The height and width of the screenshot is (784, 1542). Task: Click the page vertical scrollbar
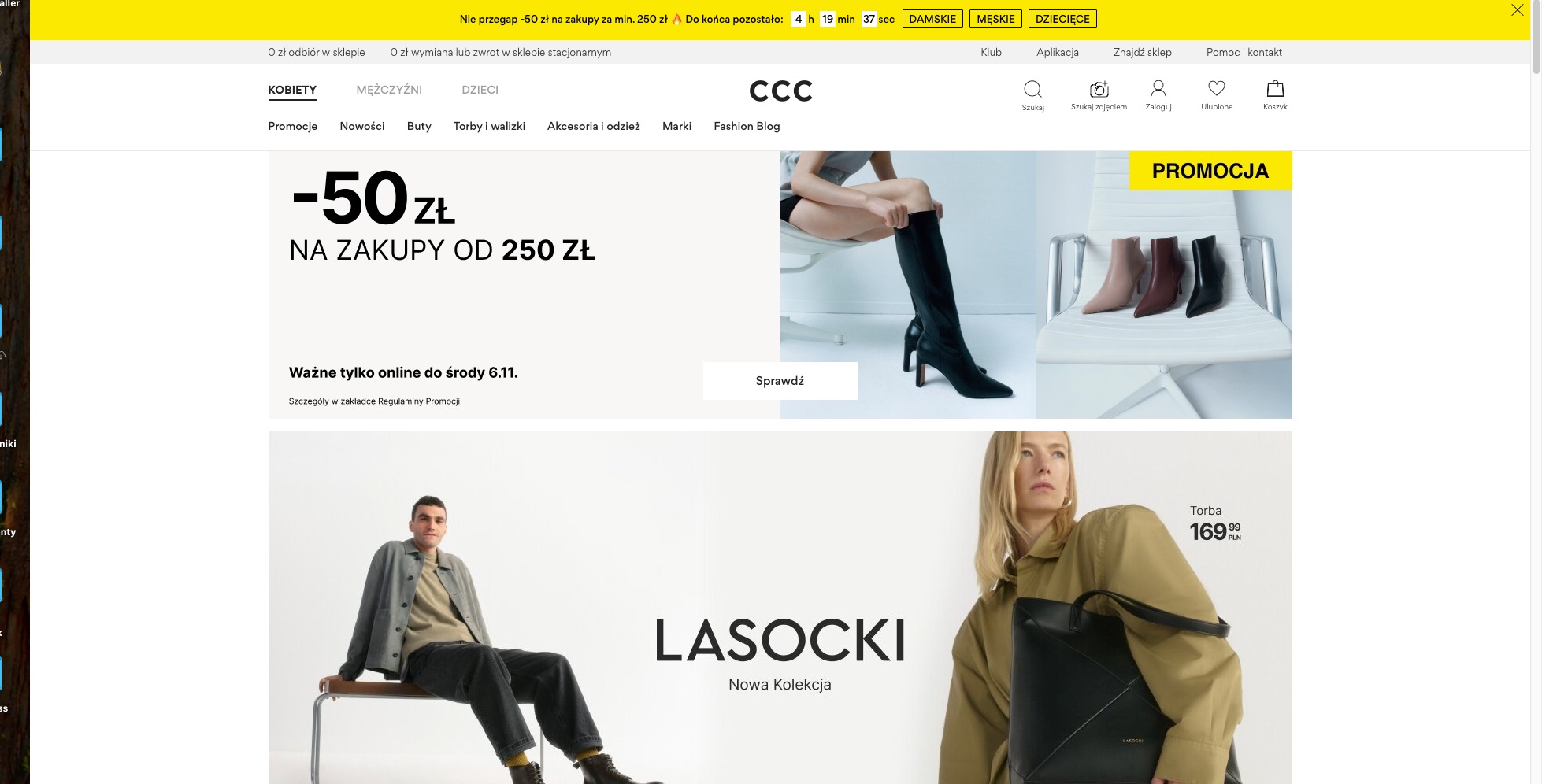[x=1536, y=392]
